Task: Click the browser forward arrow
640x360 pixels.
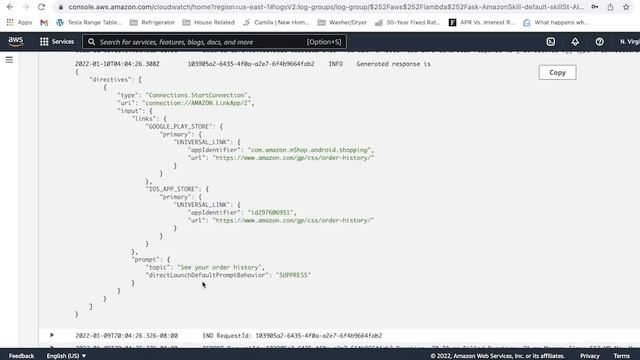Action: coord(25,7)
